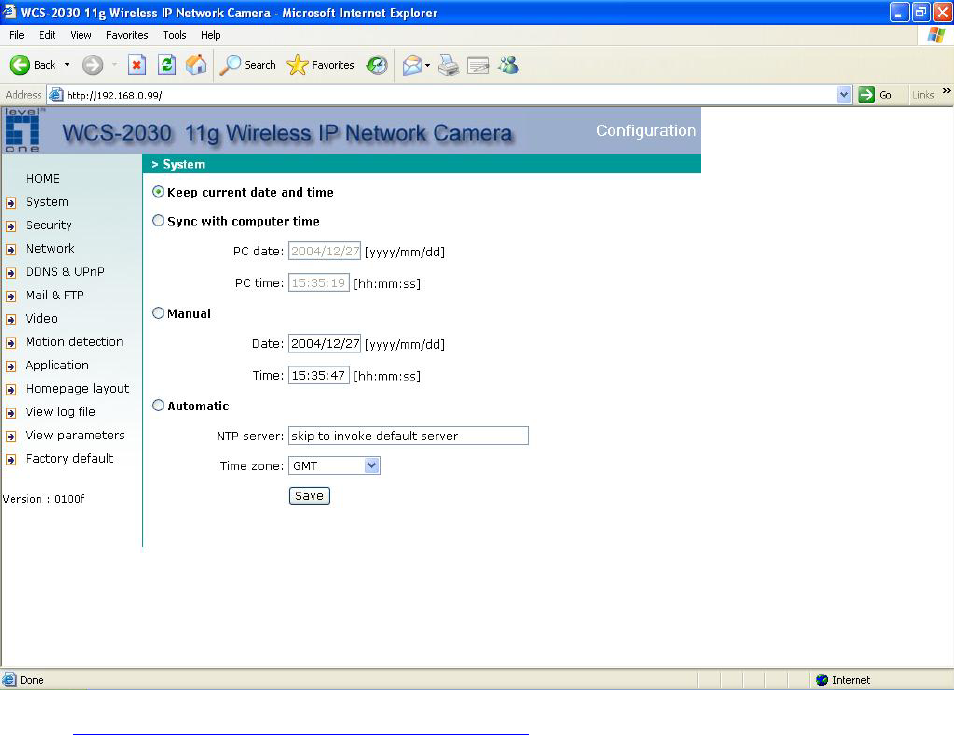Open the View log file sidebar link
954x735 pixels.
pyautogui.click(x=60, y=412)
